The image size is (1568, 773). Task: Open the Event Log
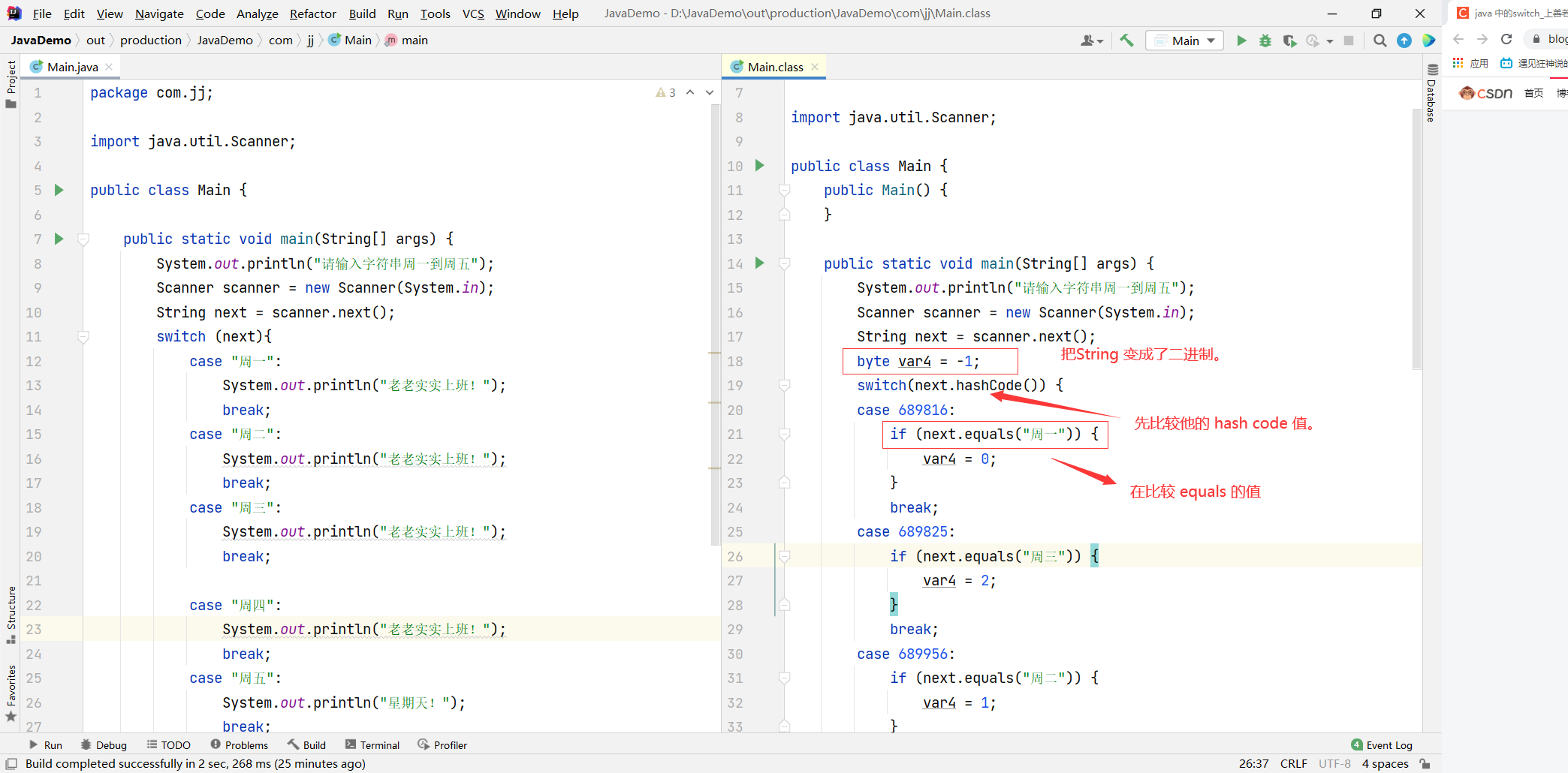coord(1382,745)
